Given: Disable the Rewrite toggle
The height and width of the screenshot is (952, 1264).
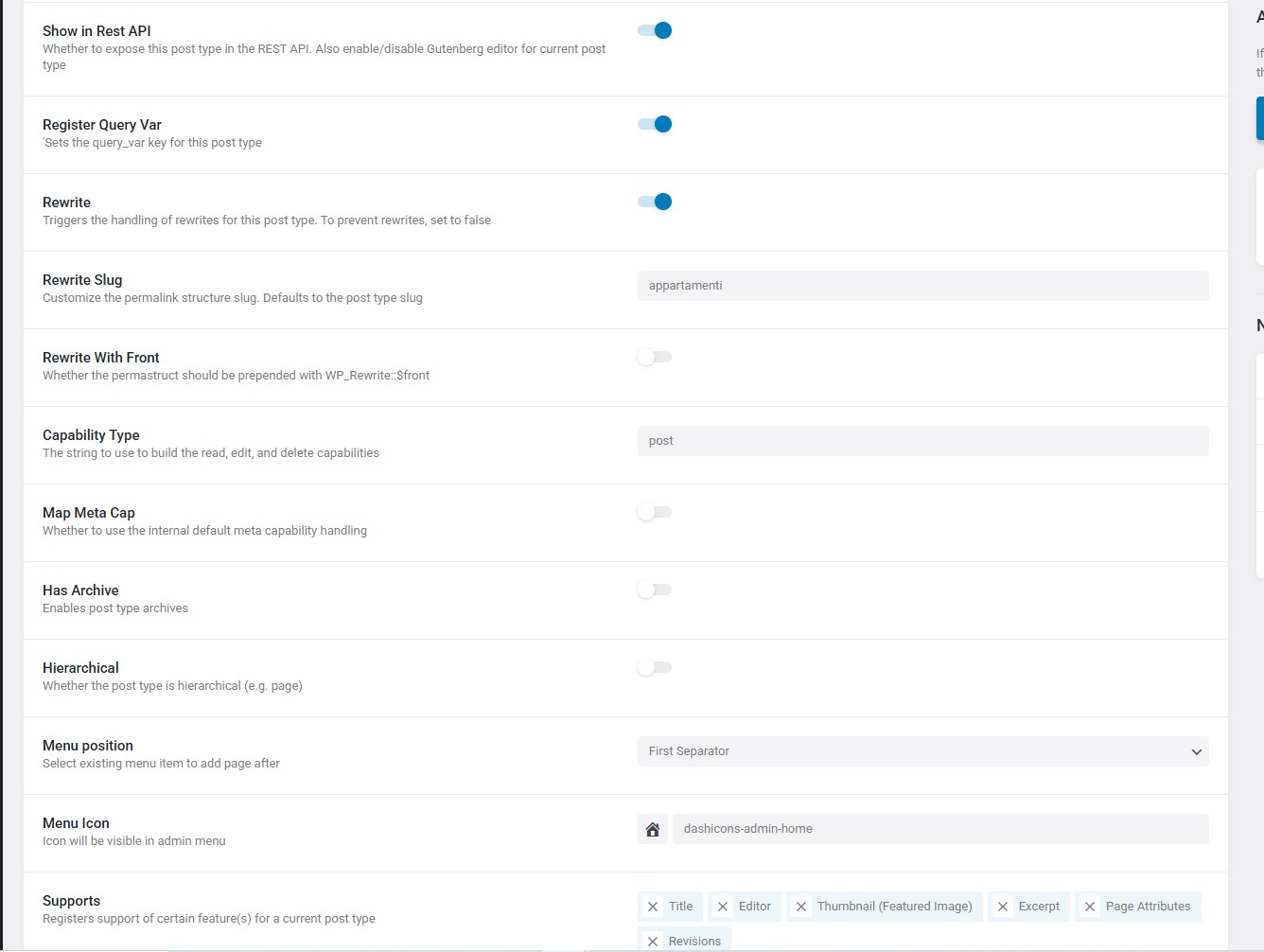Looking at the screenshot, I should point(655,202).
